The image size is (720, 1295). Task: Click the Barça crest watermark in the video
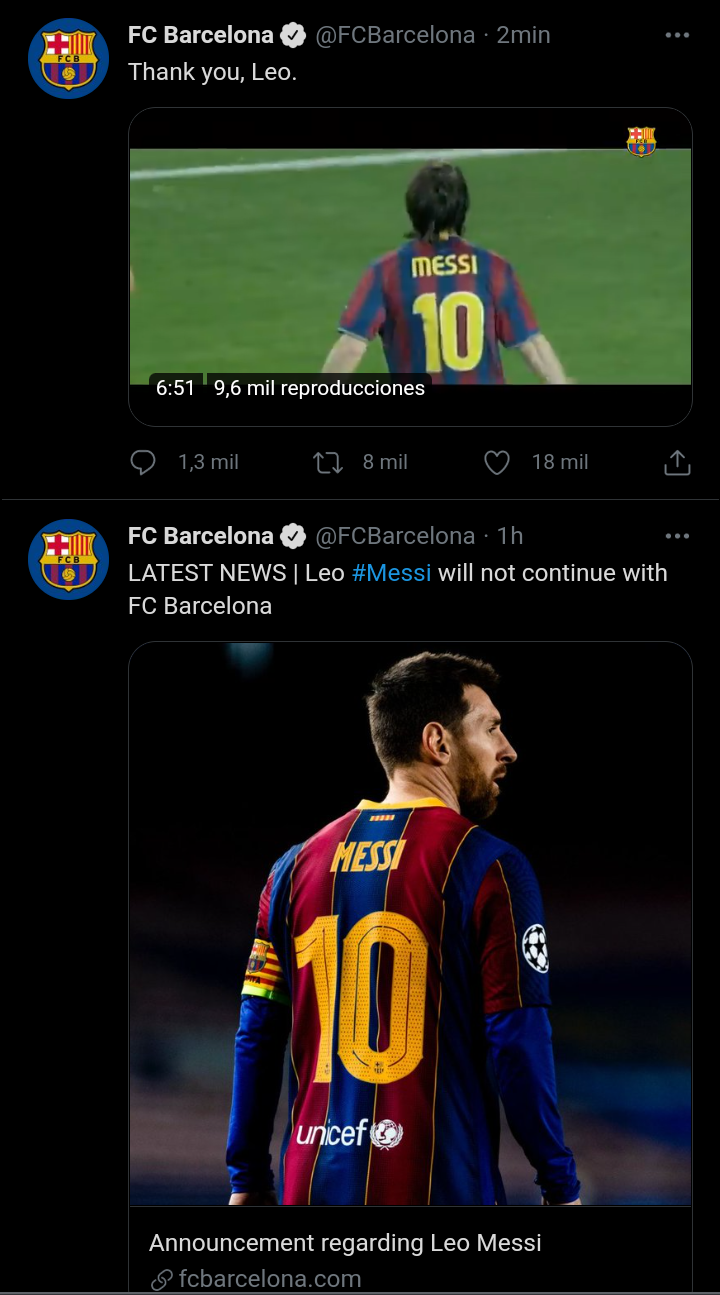[x=641, y=141]
